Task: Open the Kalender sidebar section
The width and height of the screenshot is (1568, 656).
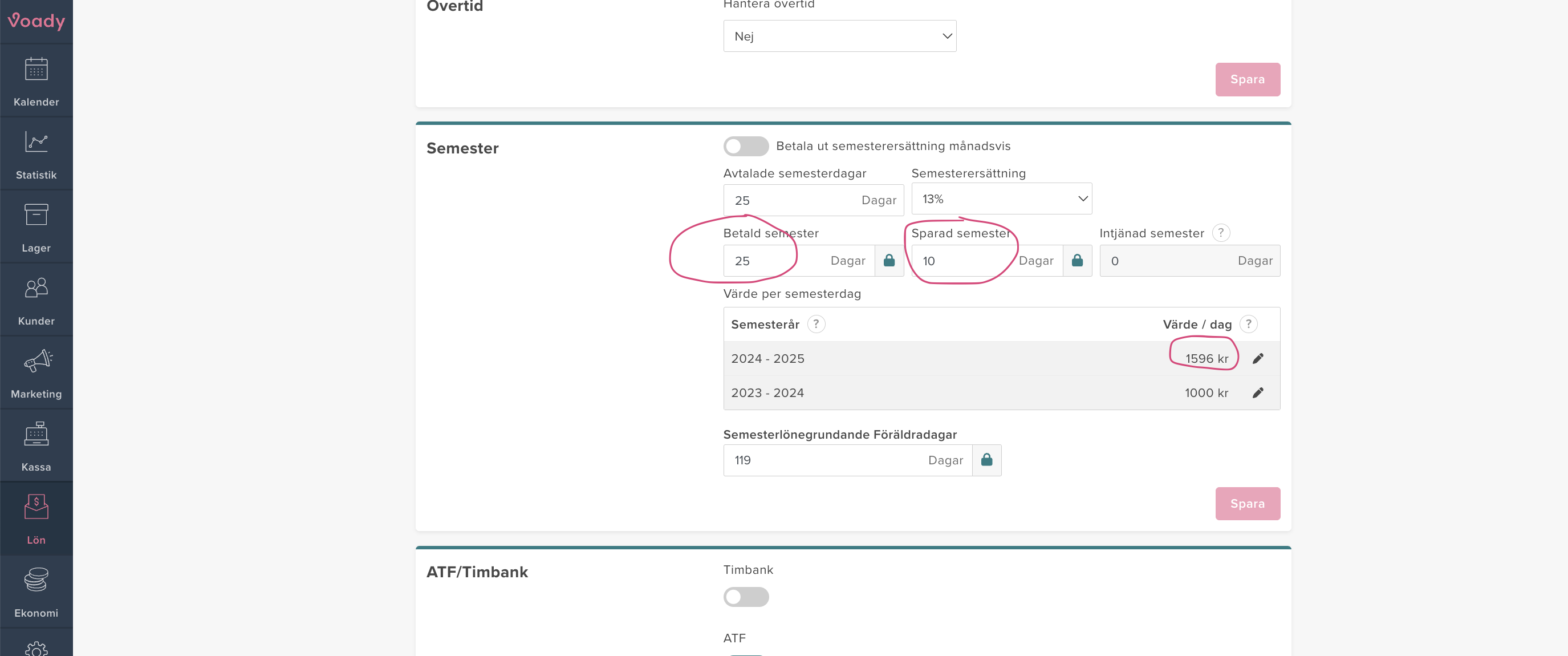Action: coord(36,81)
